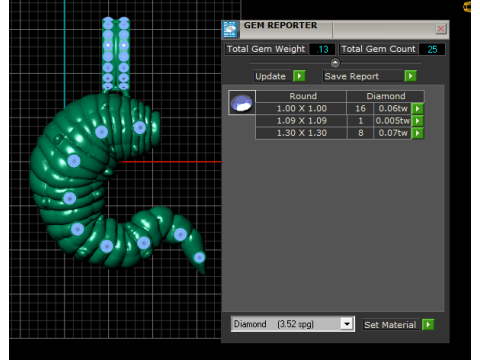This screenshot has height=360, width=480.
Task: Open the Diamond (3.52 spg) material dropdown
Action: pos(347,324)
